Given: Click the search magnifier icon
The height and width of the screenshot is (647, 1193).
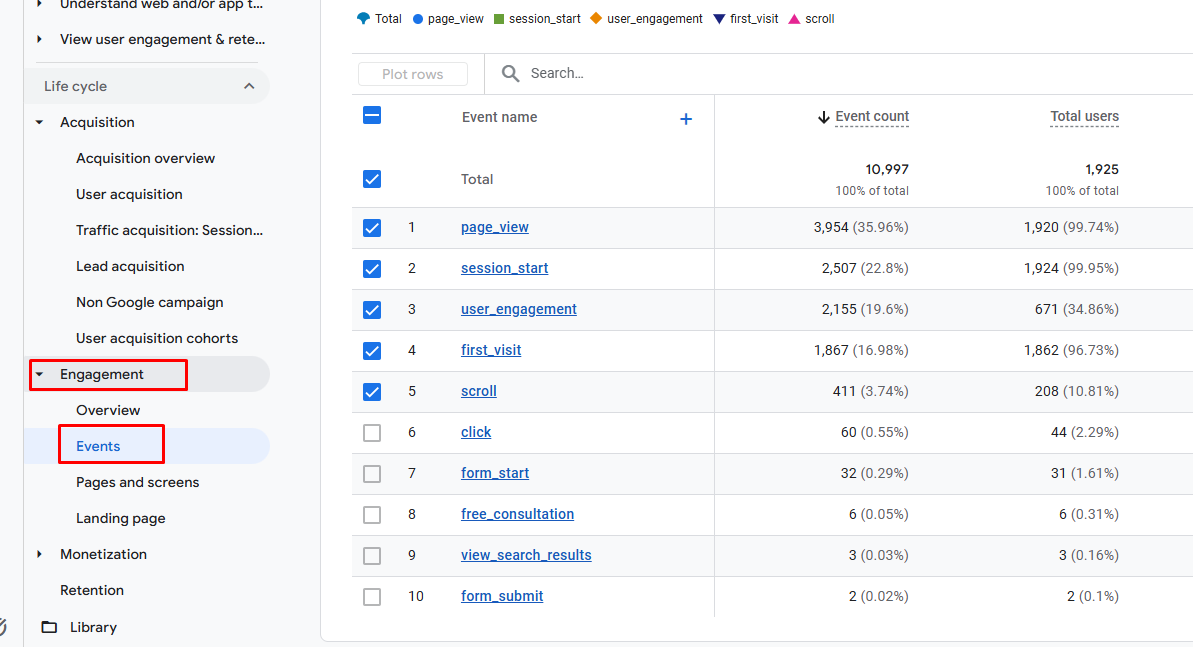Looking at the screenshot, I should coord(511,73).
